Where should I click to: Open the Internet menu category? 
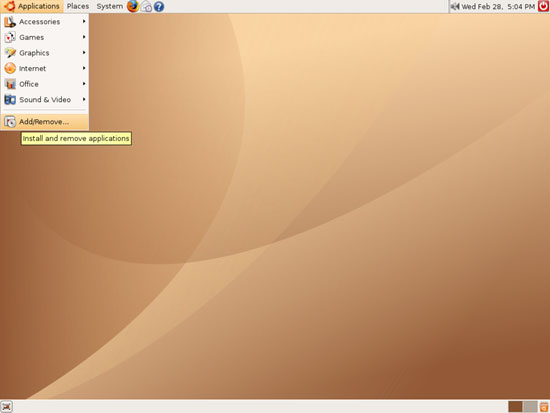coord(45,68)
